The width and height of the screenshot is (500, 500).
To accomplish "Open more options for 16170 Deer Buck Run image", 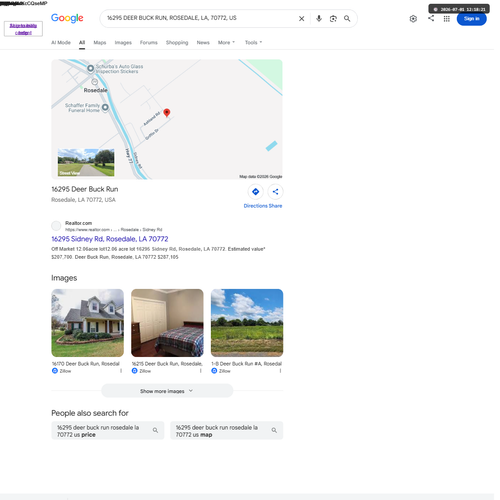I will (121, 371).
